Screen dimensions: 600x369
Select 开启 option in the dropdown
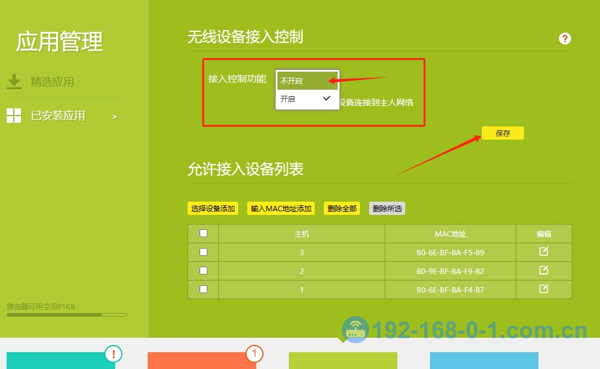tap(307, 99)
